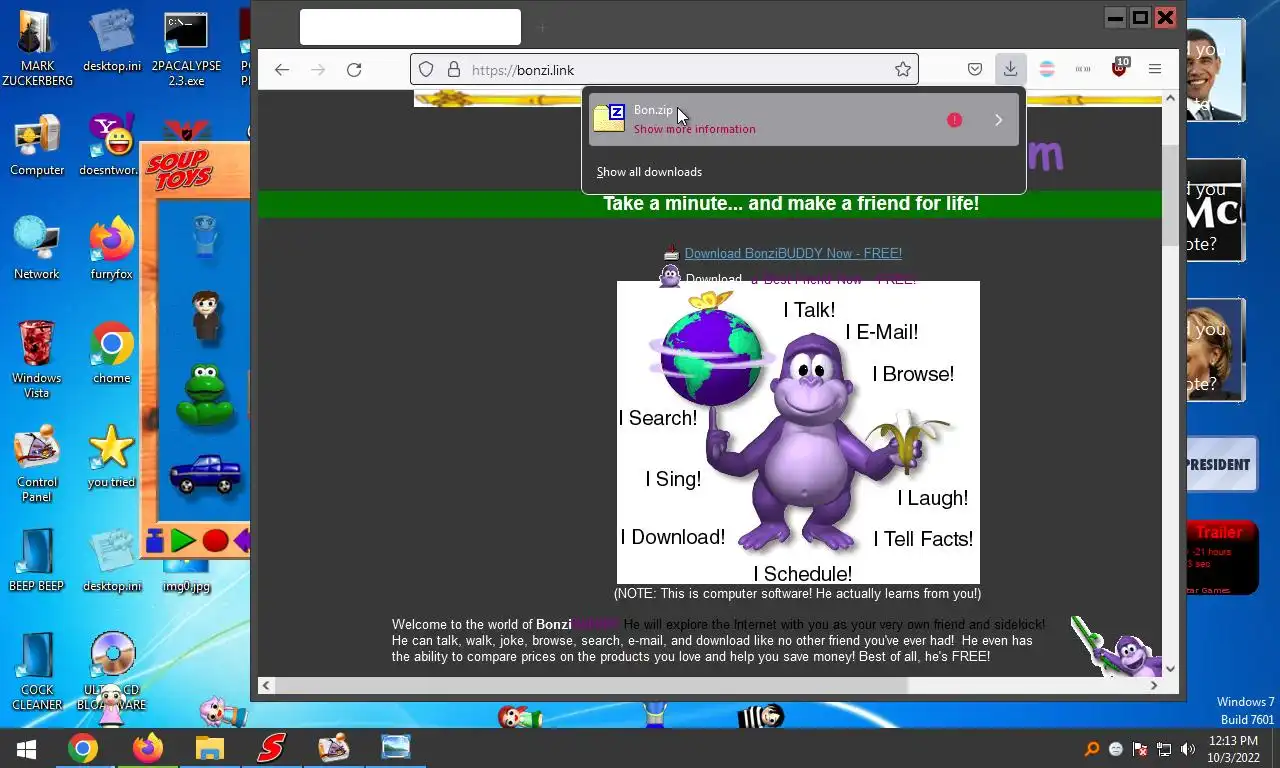Click the red download warning indicator

click(955, 120)
